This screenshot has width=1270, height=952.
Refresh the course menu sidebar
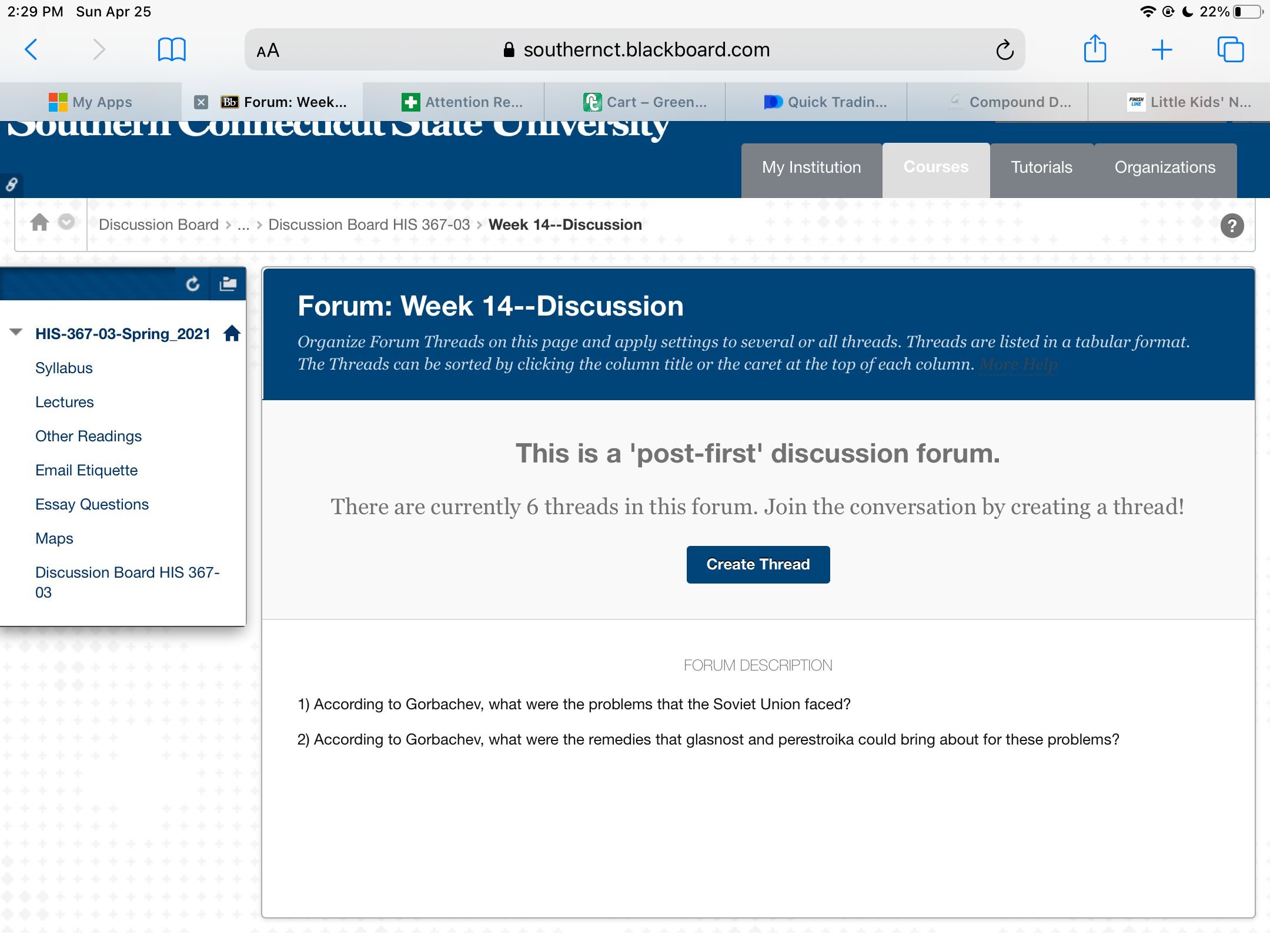click(193, 284)
